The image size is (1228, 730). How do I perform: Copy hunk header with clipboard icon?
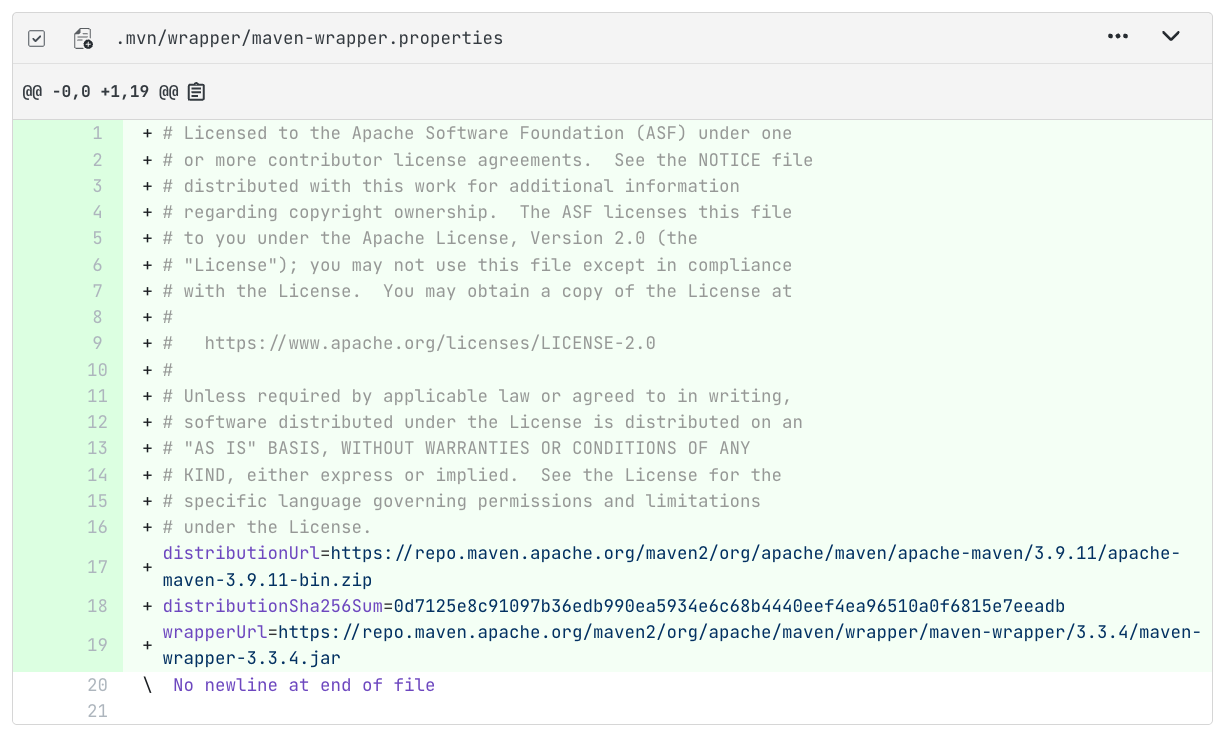coord(197,92)
